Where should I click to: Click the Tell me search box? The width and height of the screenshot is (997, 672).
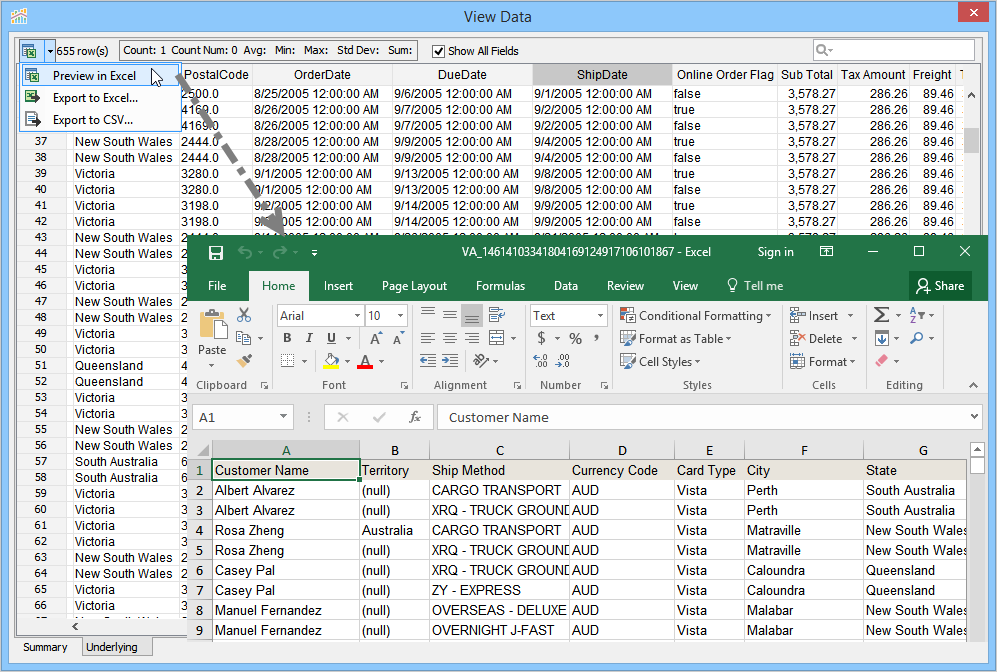[x=755, y=285]
